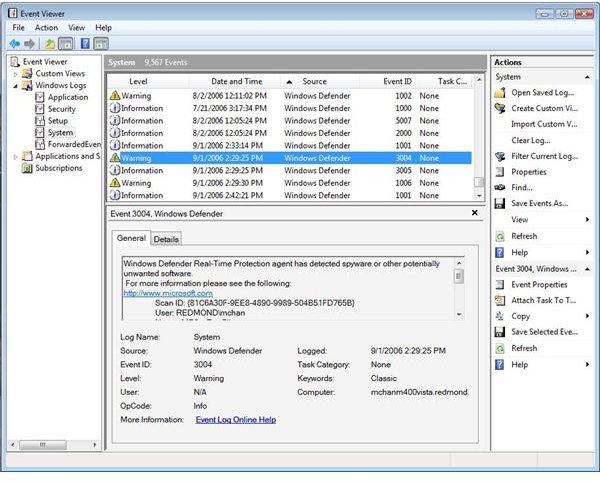The width and height of the screenshot is (600, 482).
Task: Click the Help icon under Event 3004 actions
Action: [500, 365]
